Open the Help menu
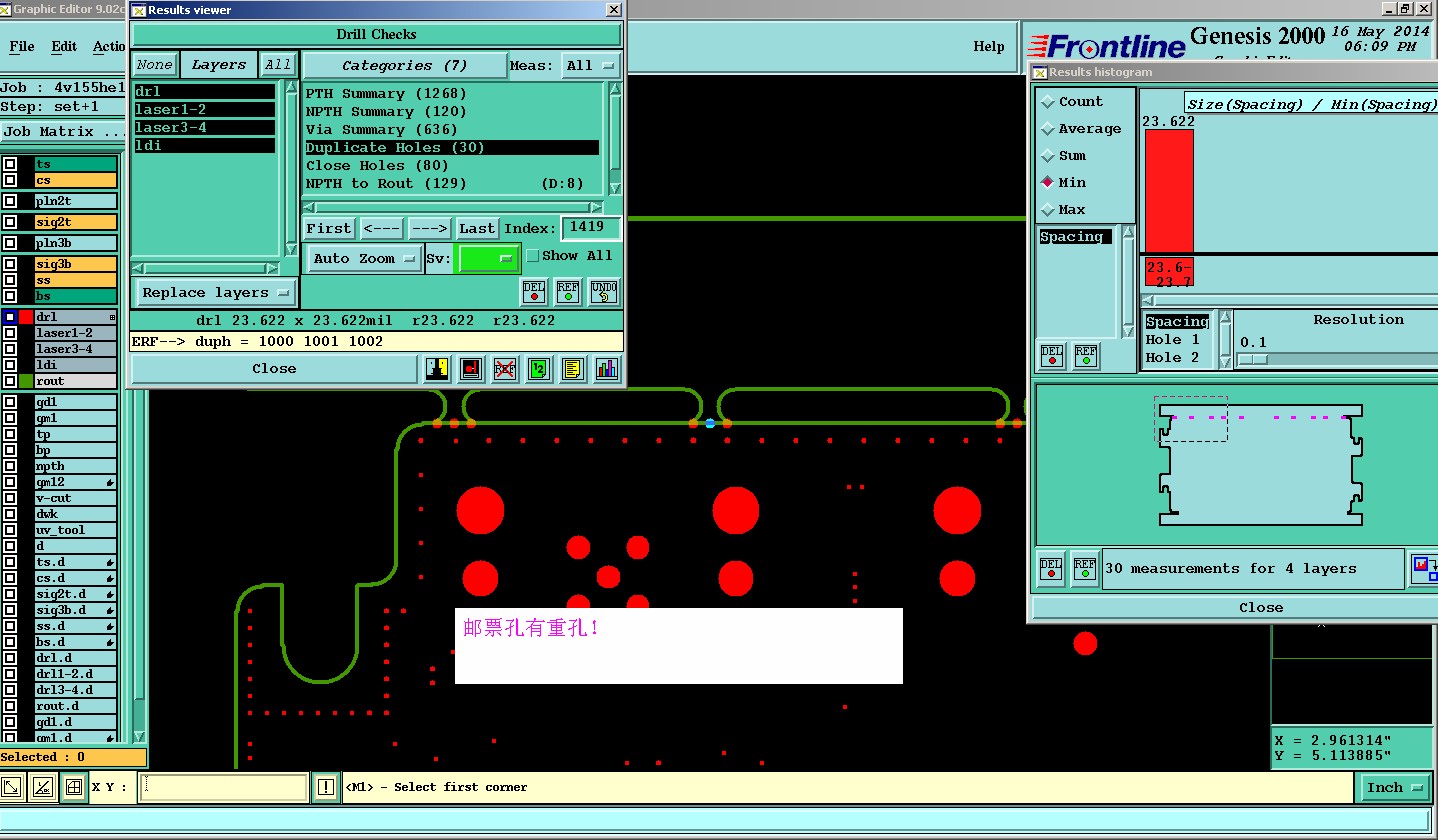 [989, 46]
